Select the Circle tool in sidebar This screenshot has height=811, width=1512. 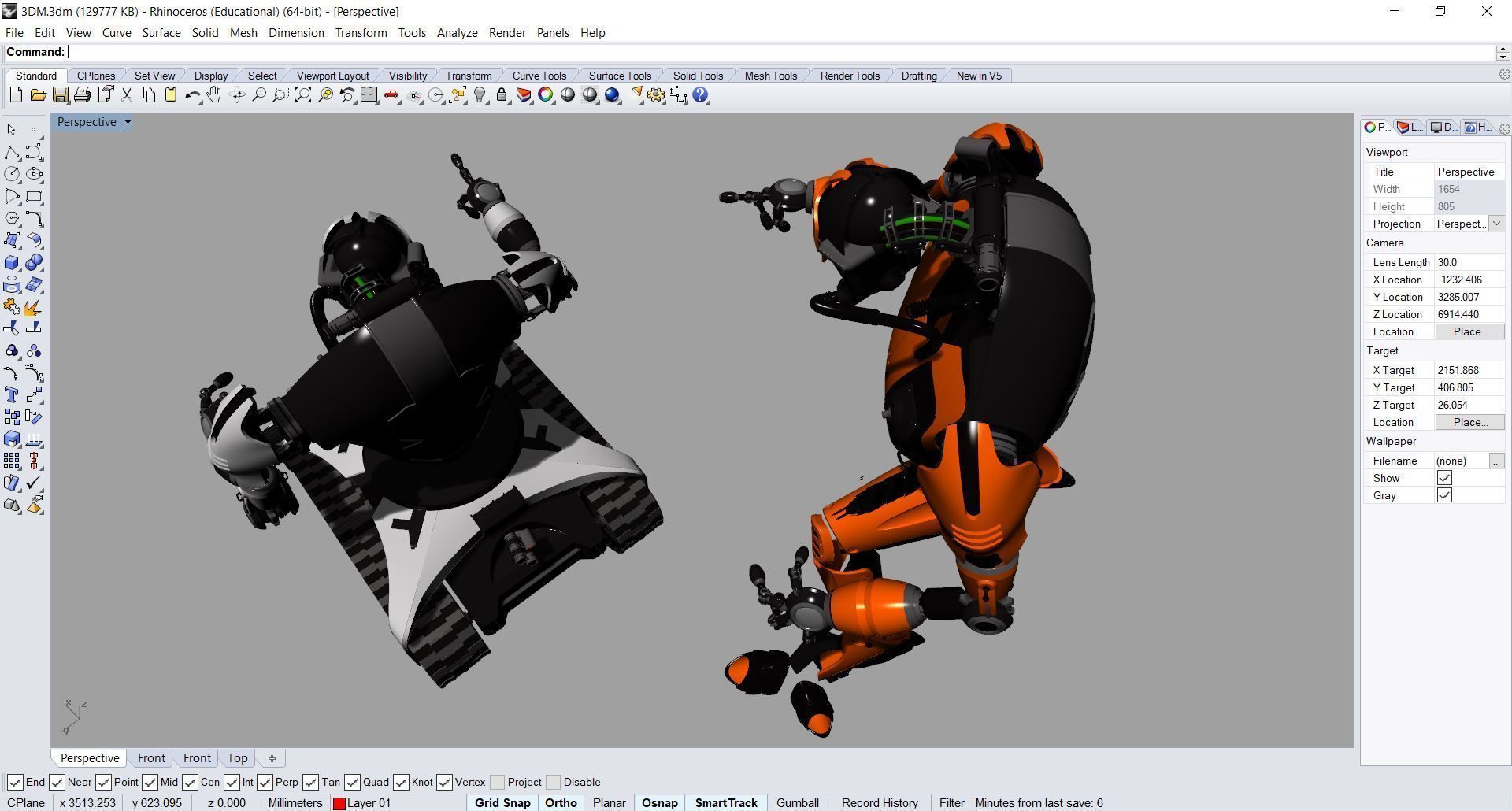coord(12,174)
